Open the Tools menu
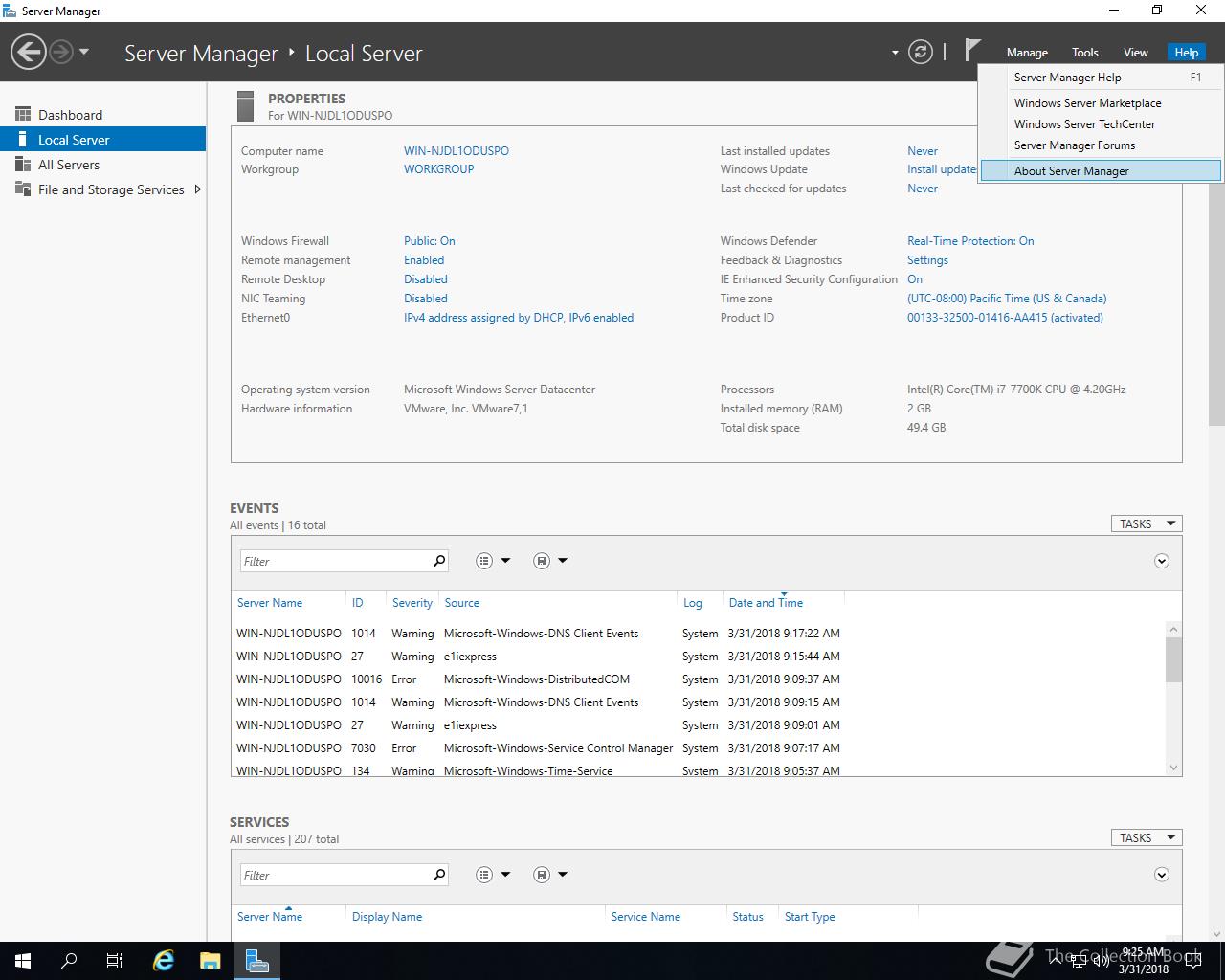This screenshot has width=1225, height=980. point(1084,53)
